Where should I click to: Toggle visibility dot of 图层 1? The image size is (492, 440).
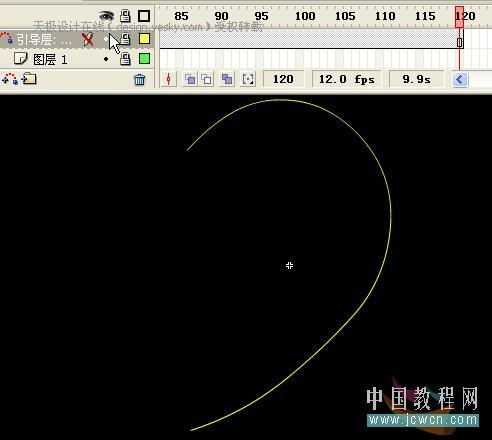coord(106,59)
